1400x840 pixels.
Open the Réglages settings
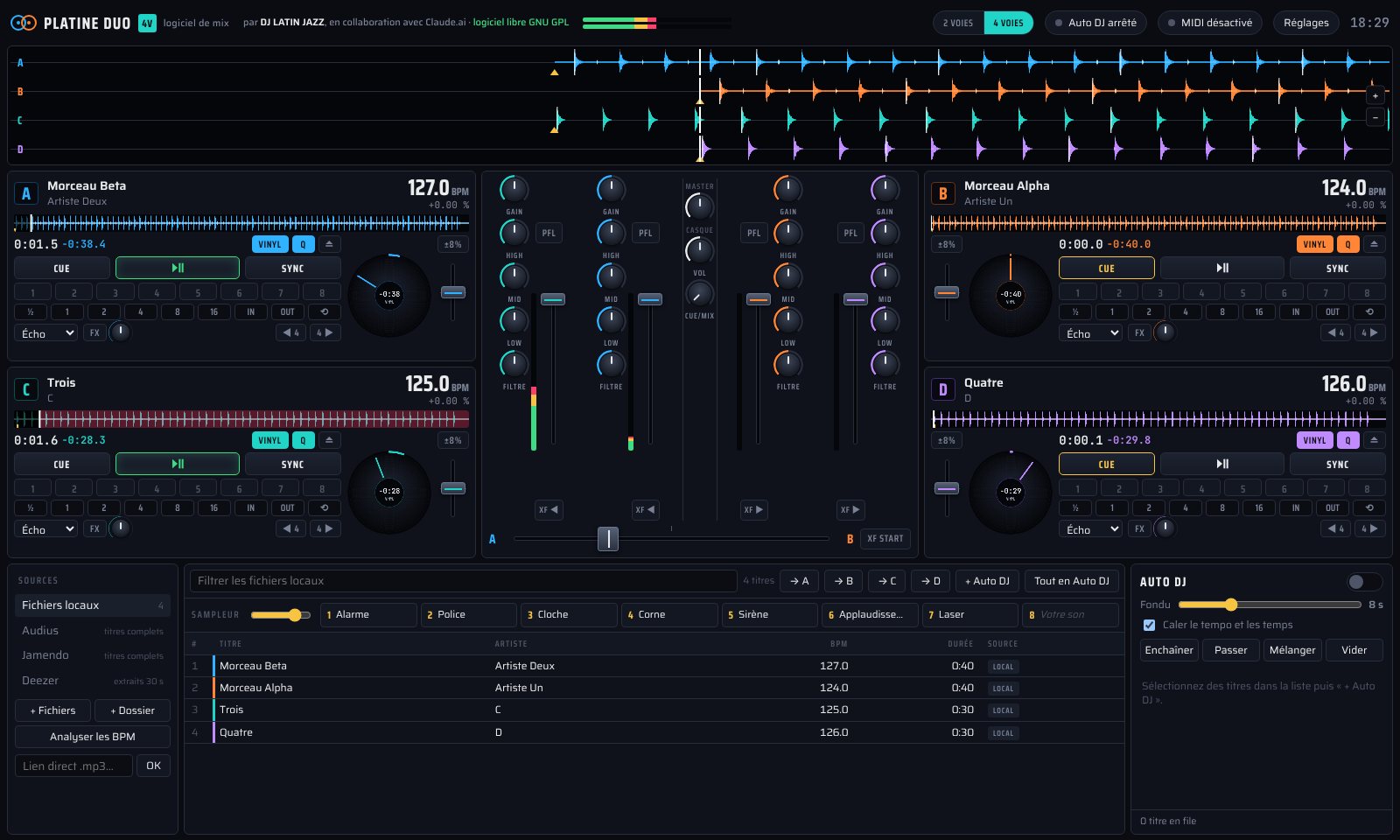click(x=1305, y=23)
